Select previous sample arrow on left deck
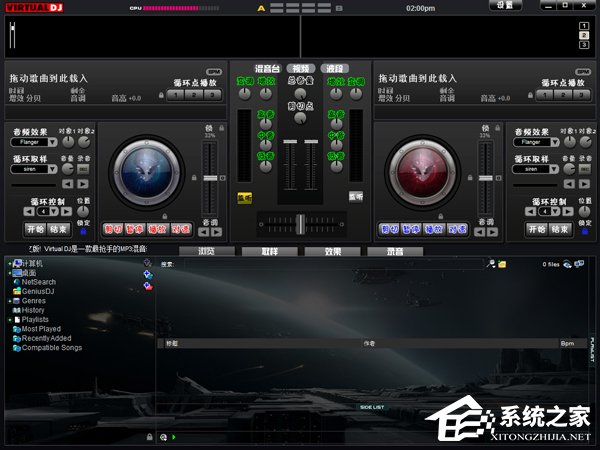 coord(68,184)
